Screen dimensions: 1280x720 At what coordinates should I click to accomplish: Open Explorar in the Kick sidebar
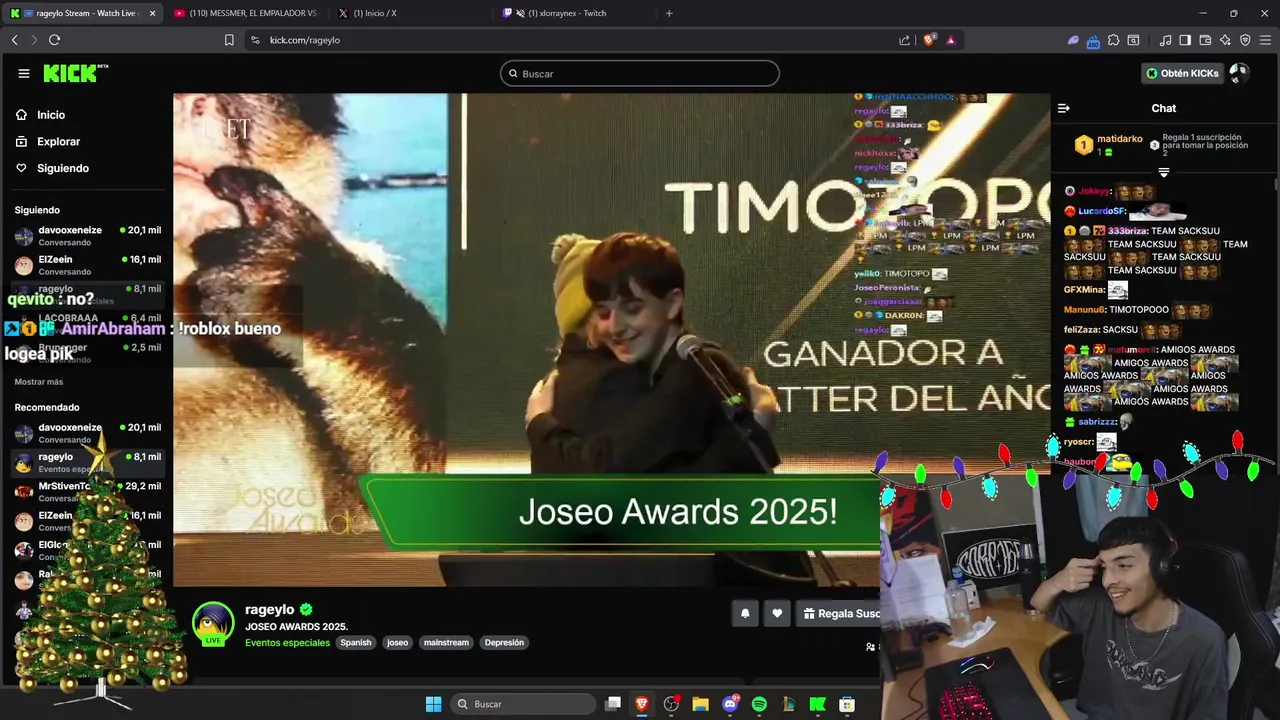tap(48, 142)
